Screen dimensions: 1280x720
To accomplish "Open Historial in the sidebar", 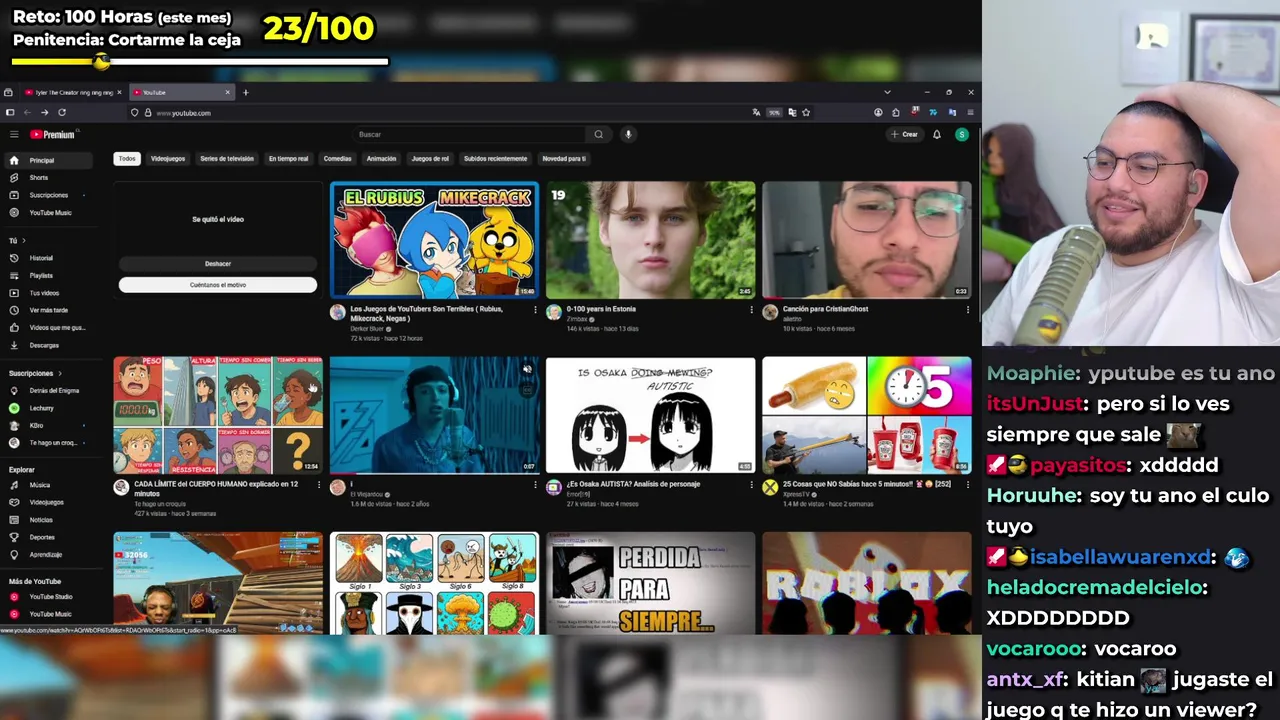I will [x=50, y=258].
